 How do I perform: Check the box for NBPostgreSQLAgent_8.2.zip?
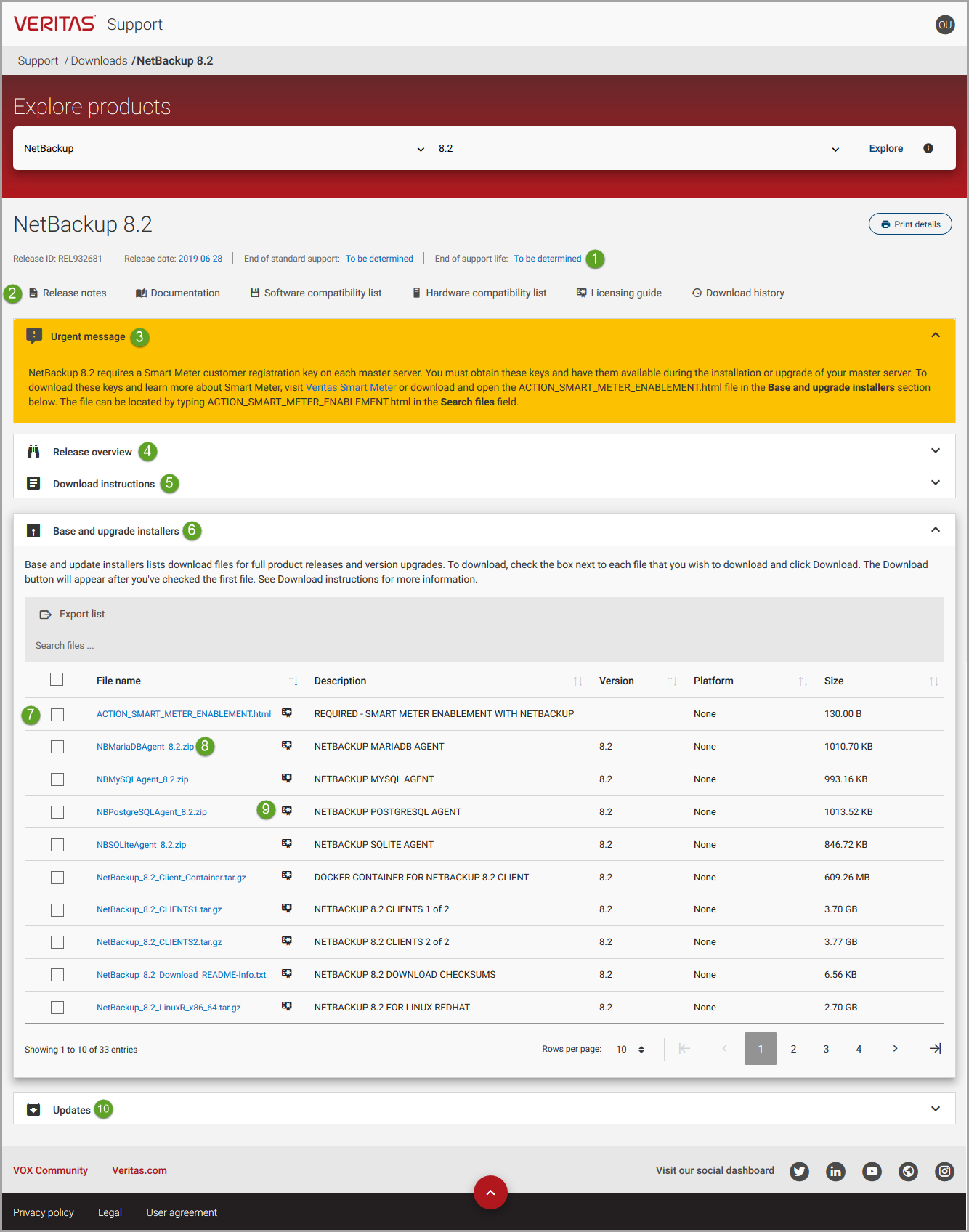57,812
